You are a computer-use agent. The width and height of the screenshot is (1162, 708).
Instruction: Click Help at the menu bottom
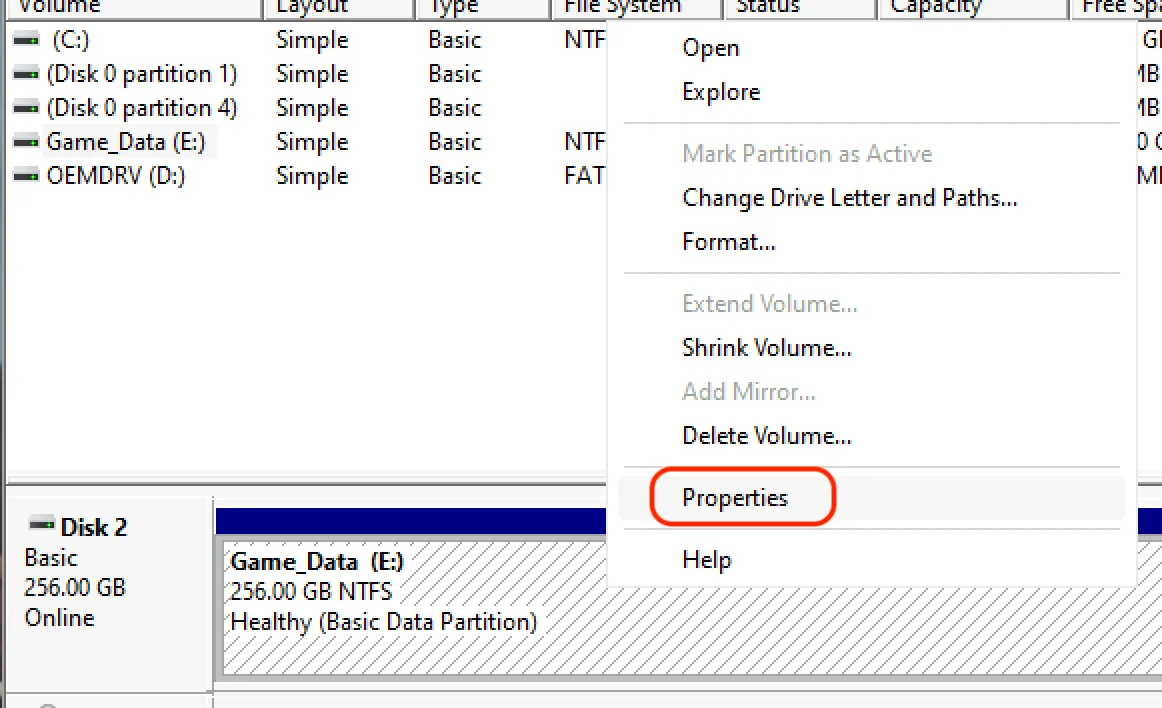click(x=707, y=559)
